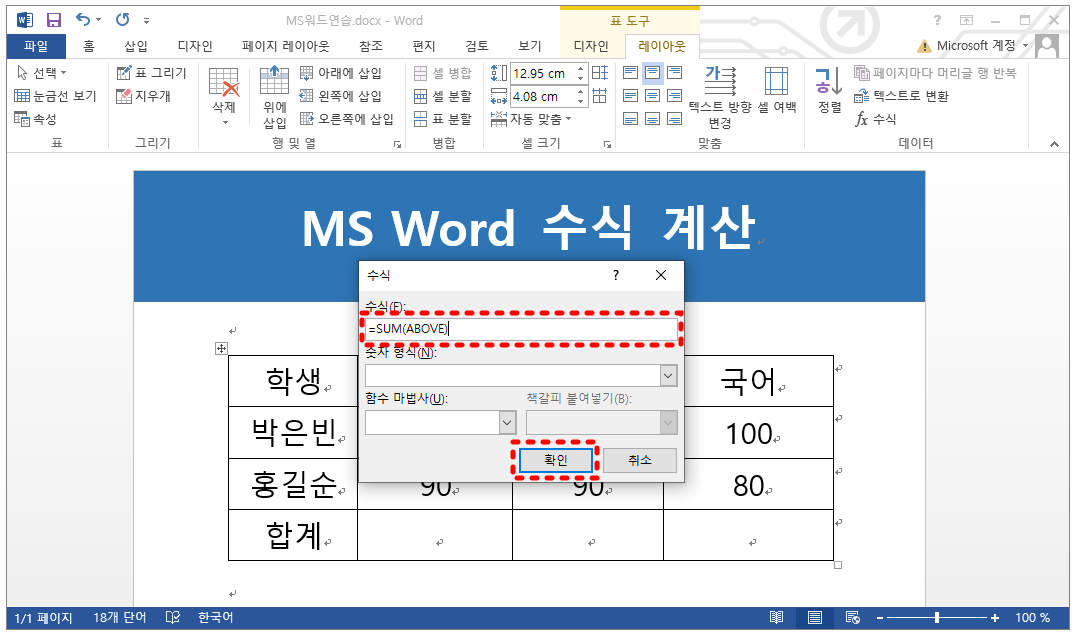Insert a row below with 아래에 삽입
The width and height of the screenshot is (1075, 633).
341,73
